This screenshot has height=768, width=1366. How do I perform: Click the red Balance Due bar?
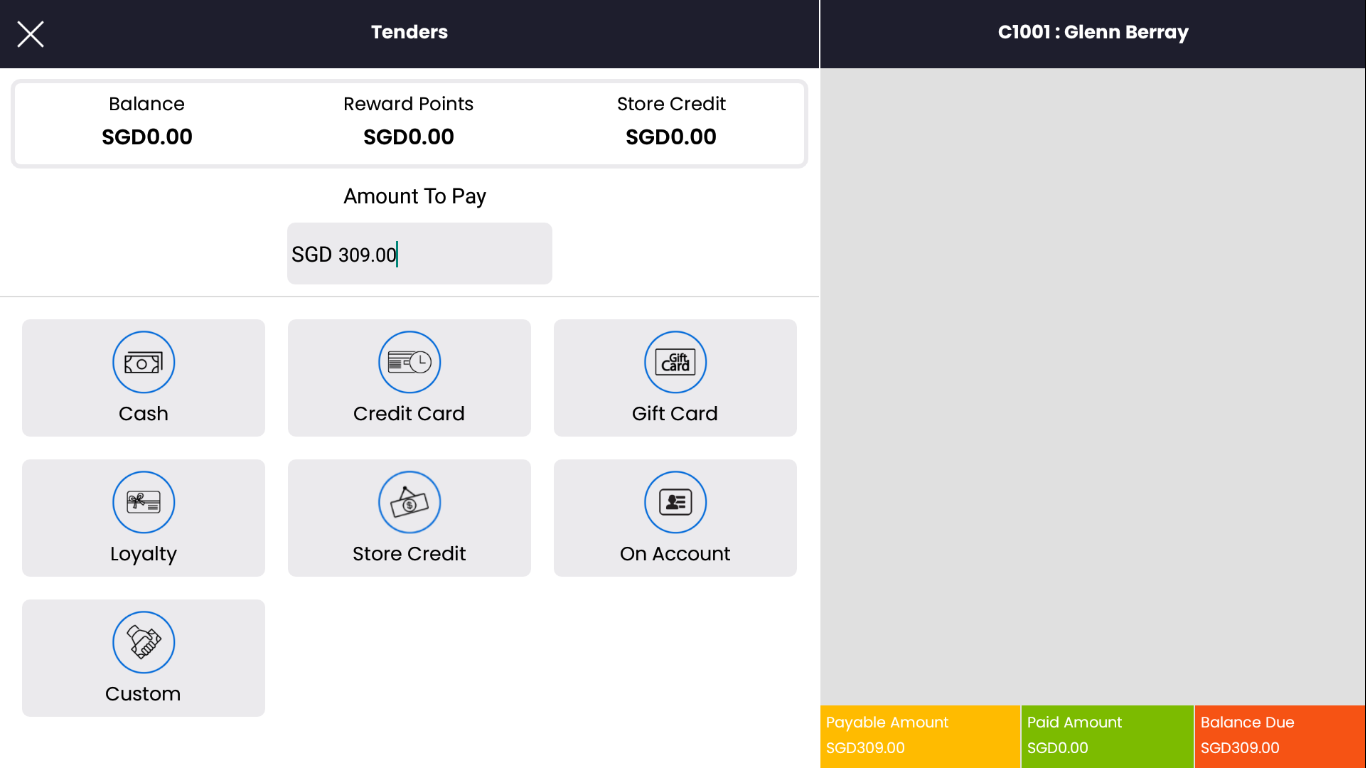[1280, 736]
